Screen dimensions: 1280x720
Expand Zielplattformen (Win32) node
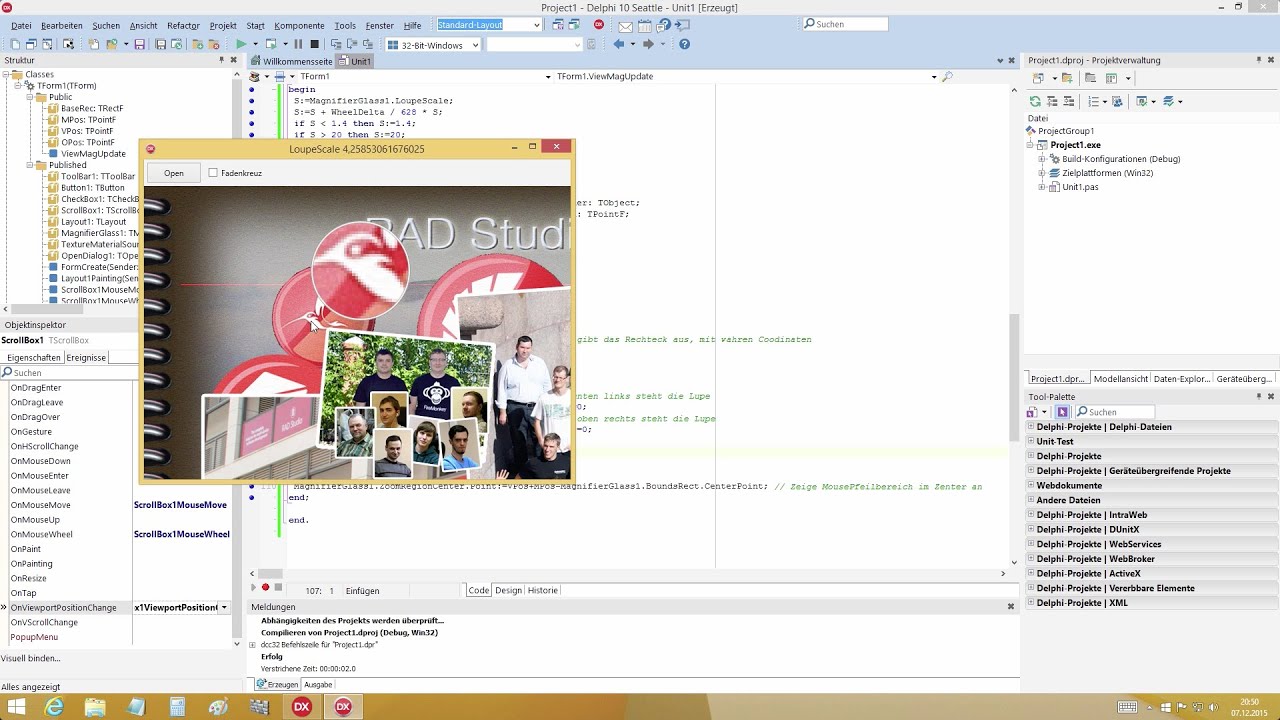pyautogui.click(x=1042, y=173)
